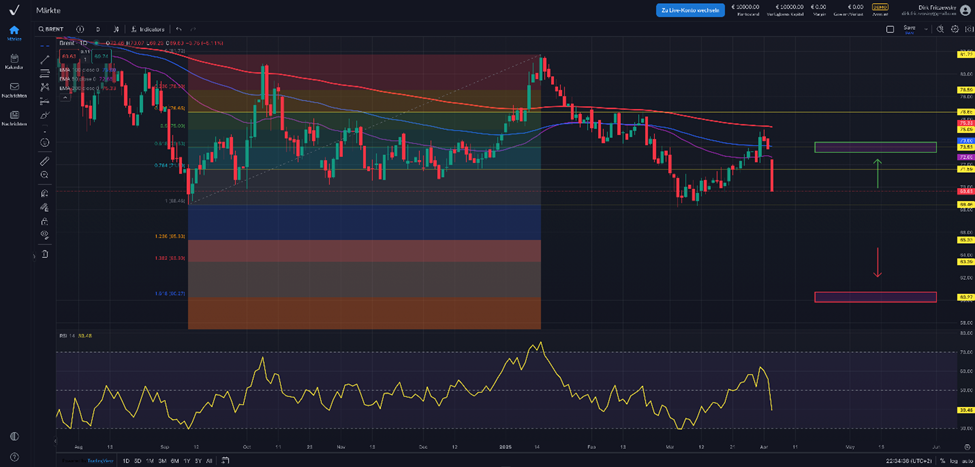The height and width of the screenshot is (467, 975).
Task: Open the go-to-date calendar icon
Action: [x=226, y=460]
